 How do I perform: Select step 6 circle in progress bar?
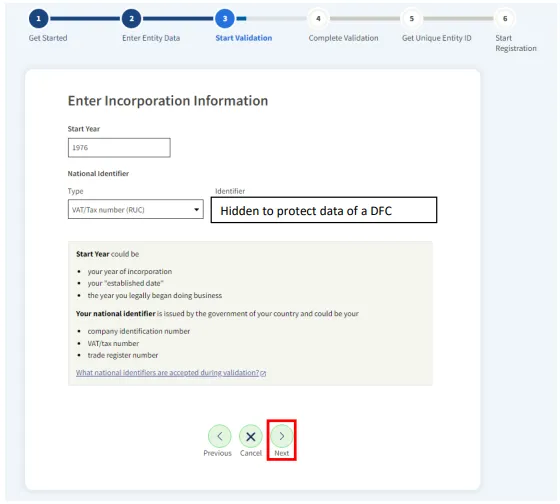pyautogui.click(x=505, y=19)
